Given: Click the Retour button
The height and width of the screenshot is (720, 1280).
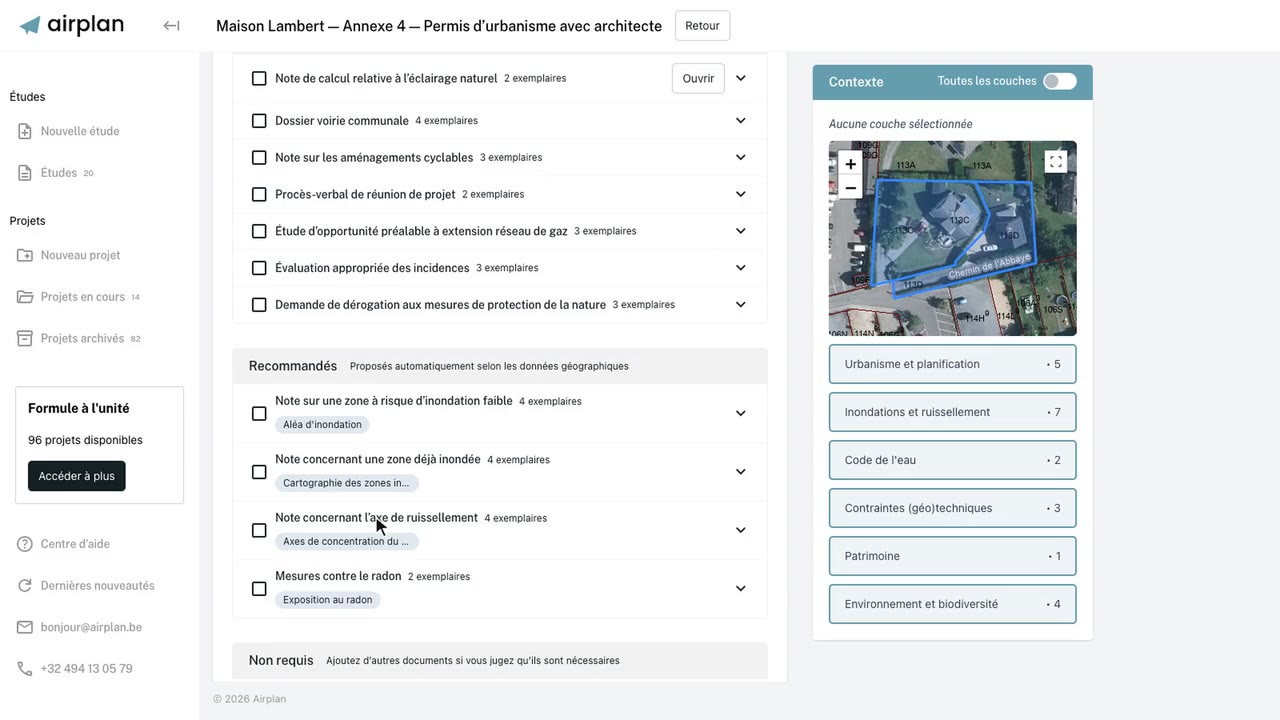Looking at the screenshot, I should click(703, 26).
